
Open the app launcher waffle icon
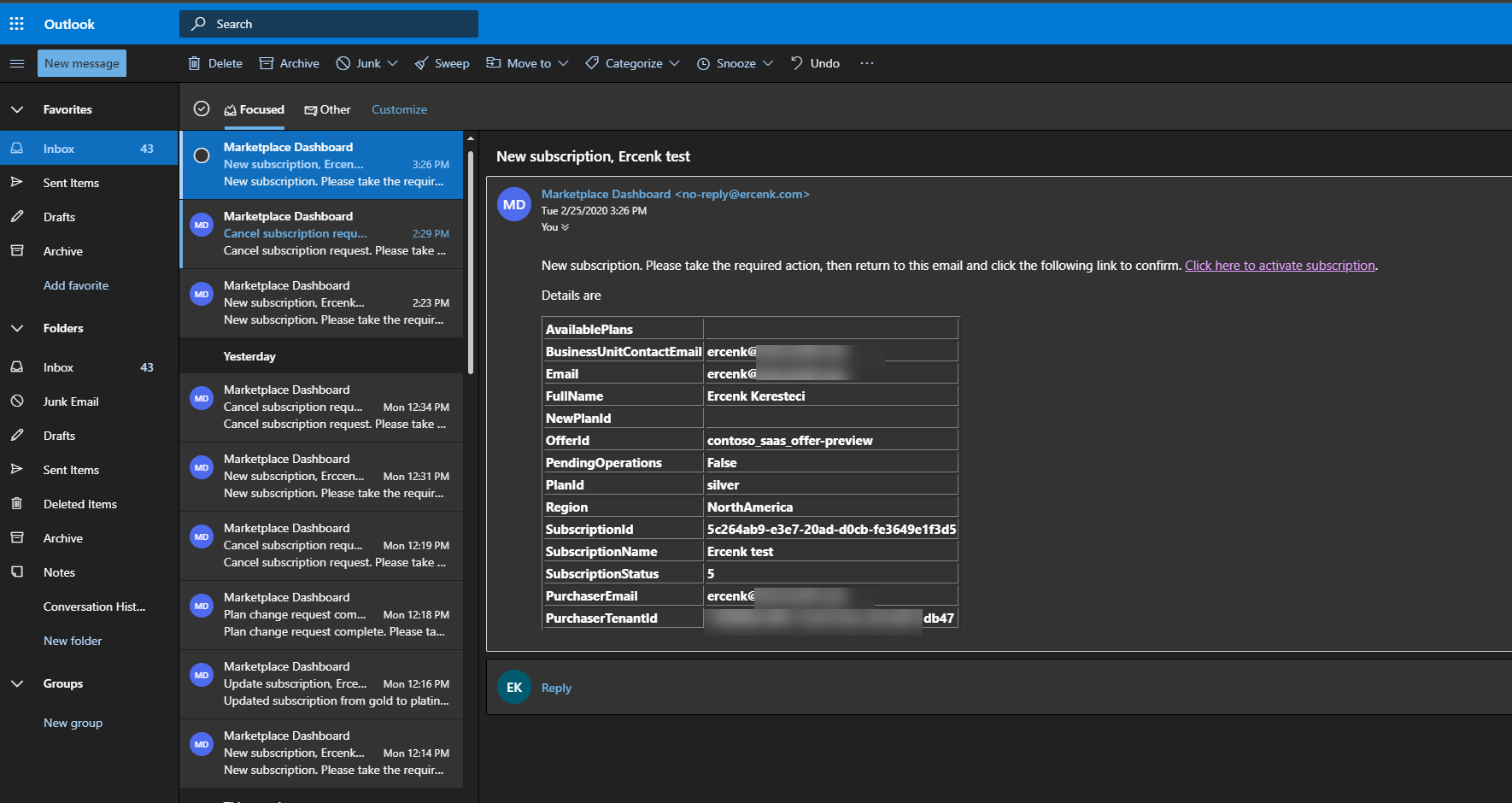click(17, 24)
